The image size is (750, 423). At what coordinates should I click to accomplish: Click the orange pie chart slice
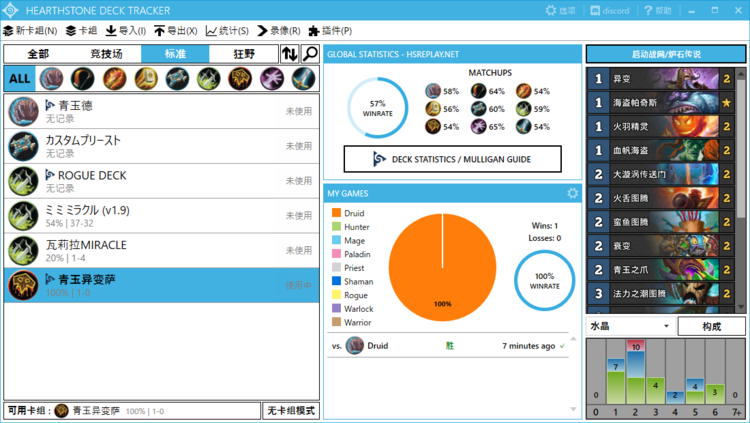pyautogui.click(x=442, y=267)
